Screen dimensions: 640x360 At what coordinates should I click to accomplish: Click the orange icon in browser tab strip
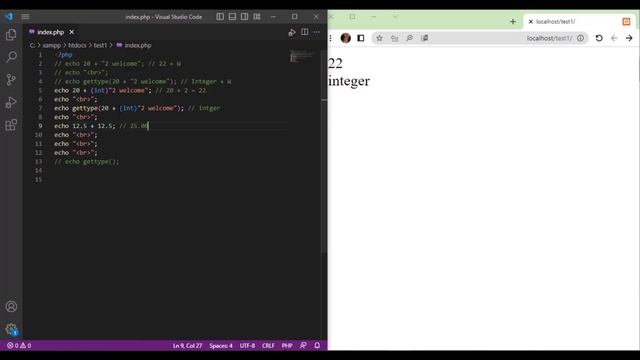pyautogui.click(x=626, y=22)
